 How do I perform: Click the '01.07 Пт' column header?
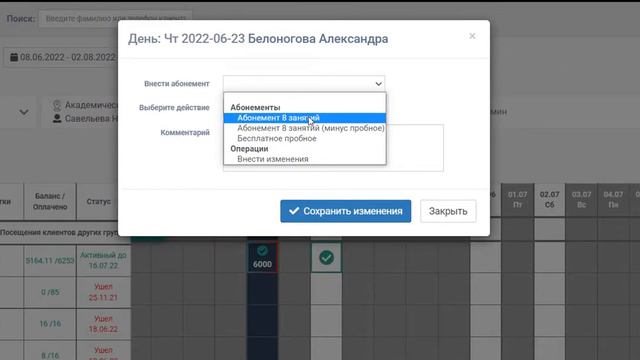(x=517, y=200)
